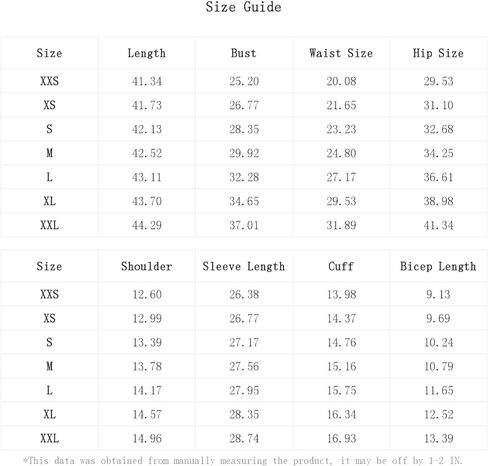
Task: Select the M bust value 29.92
Action: pos(244,153)
